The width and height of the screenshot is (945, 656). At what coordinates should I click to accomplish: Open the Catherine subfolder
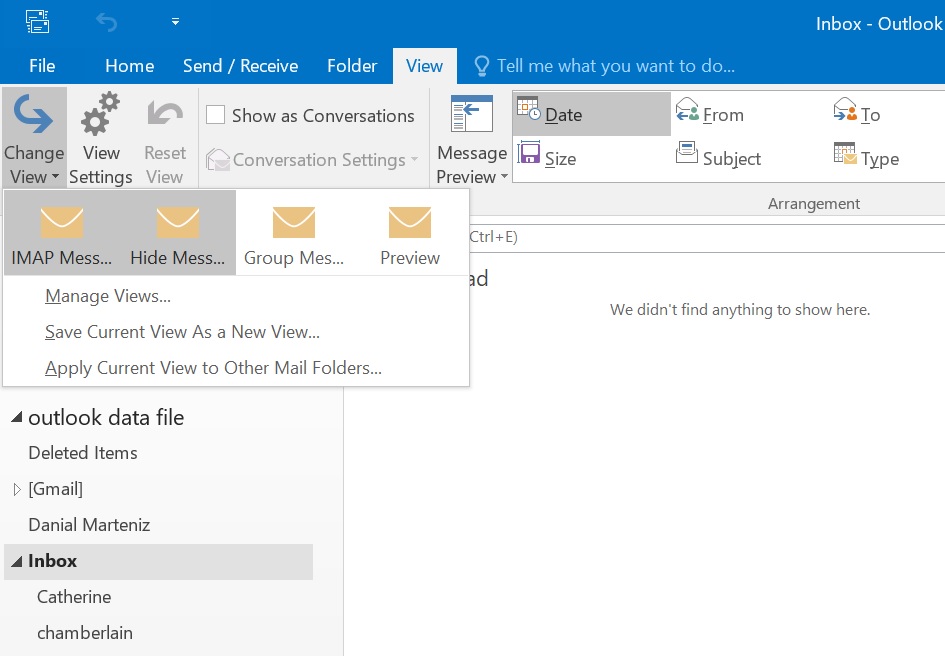(74, 597)
